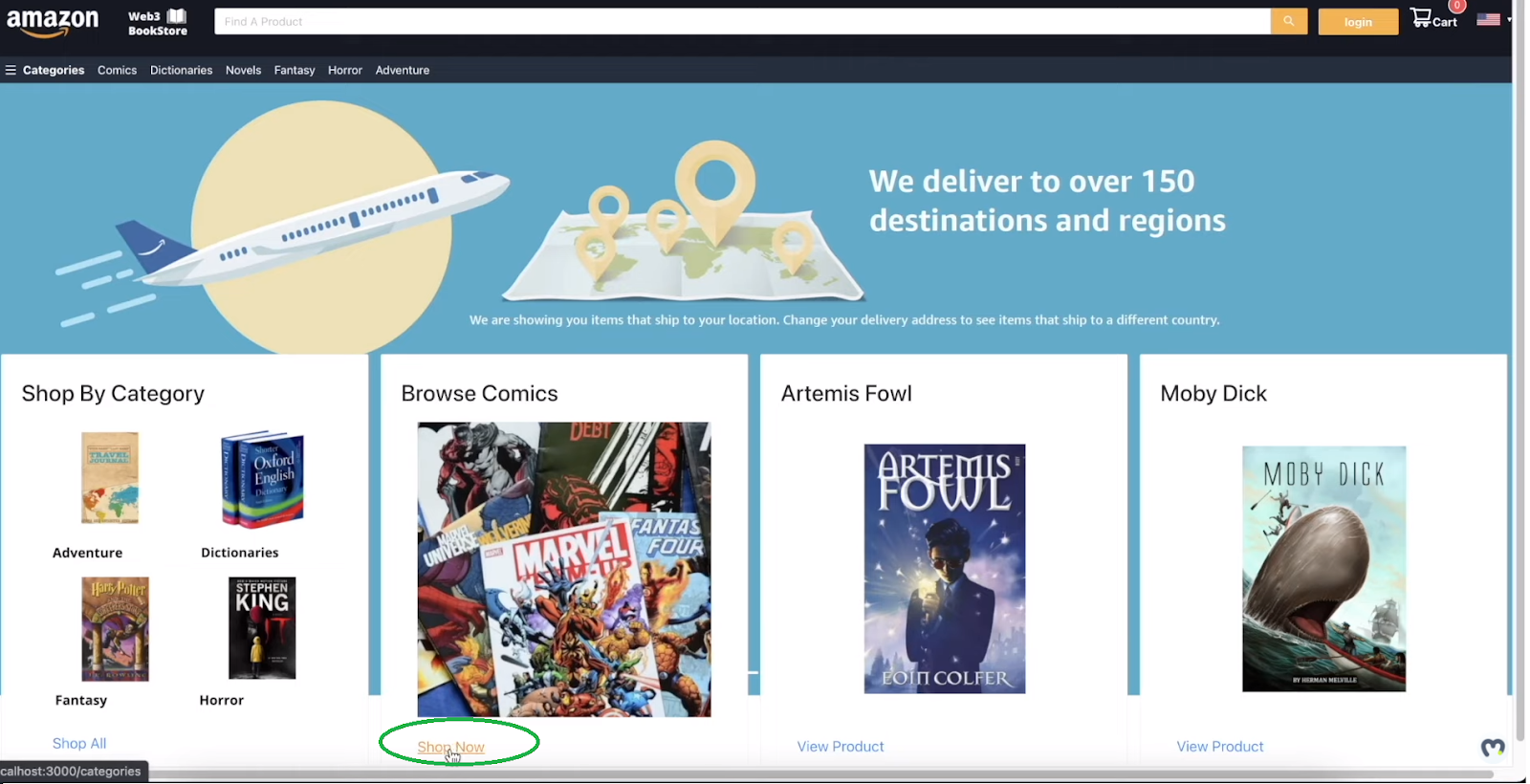The height and width of the screenshot is (784, 1530).
Task: Select the Stephen King Horror thumbnail
Action: pos(262,628)
